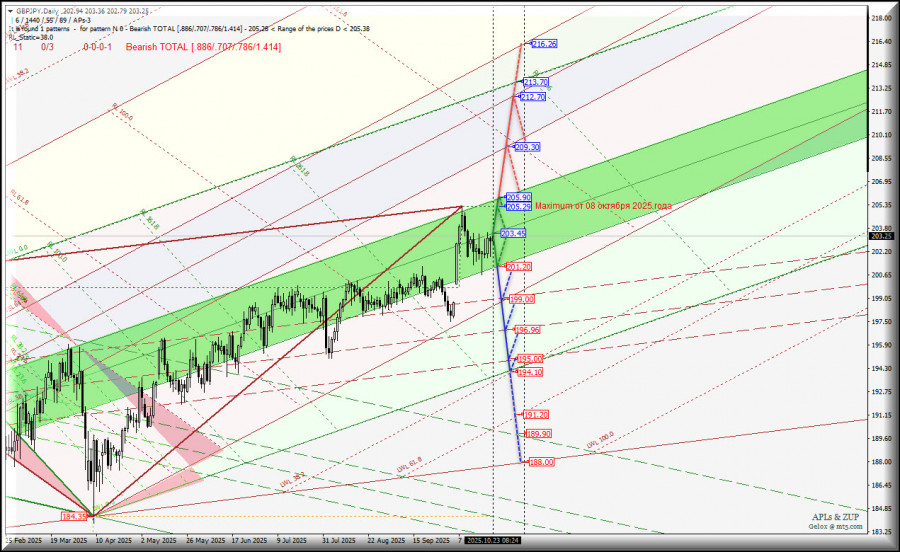Screen dimensions: 900x552
Task: Click the 210.10 tick on the price scale
Action: pyautogui.click(x=882, y=135)
